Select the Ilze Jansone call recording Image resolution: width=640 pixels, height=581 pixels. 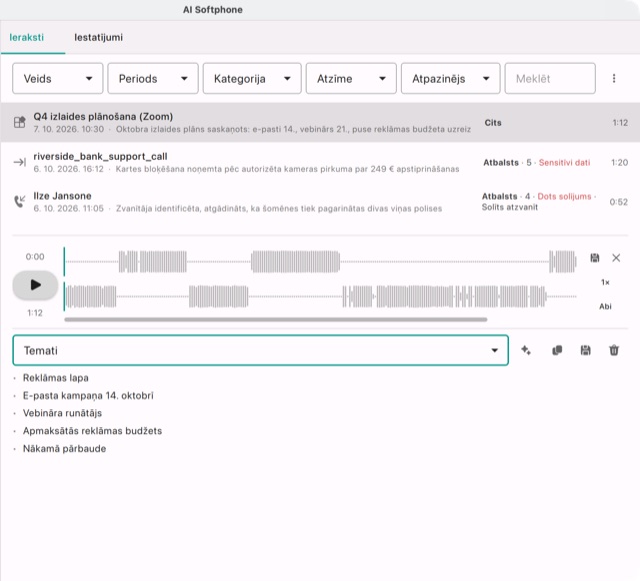coord(320,202)
